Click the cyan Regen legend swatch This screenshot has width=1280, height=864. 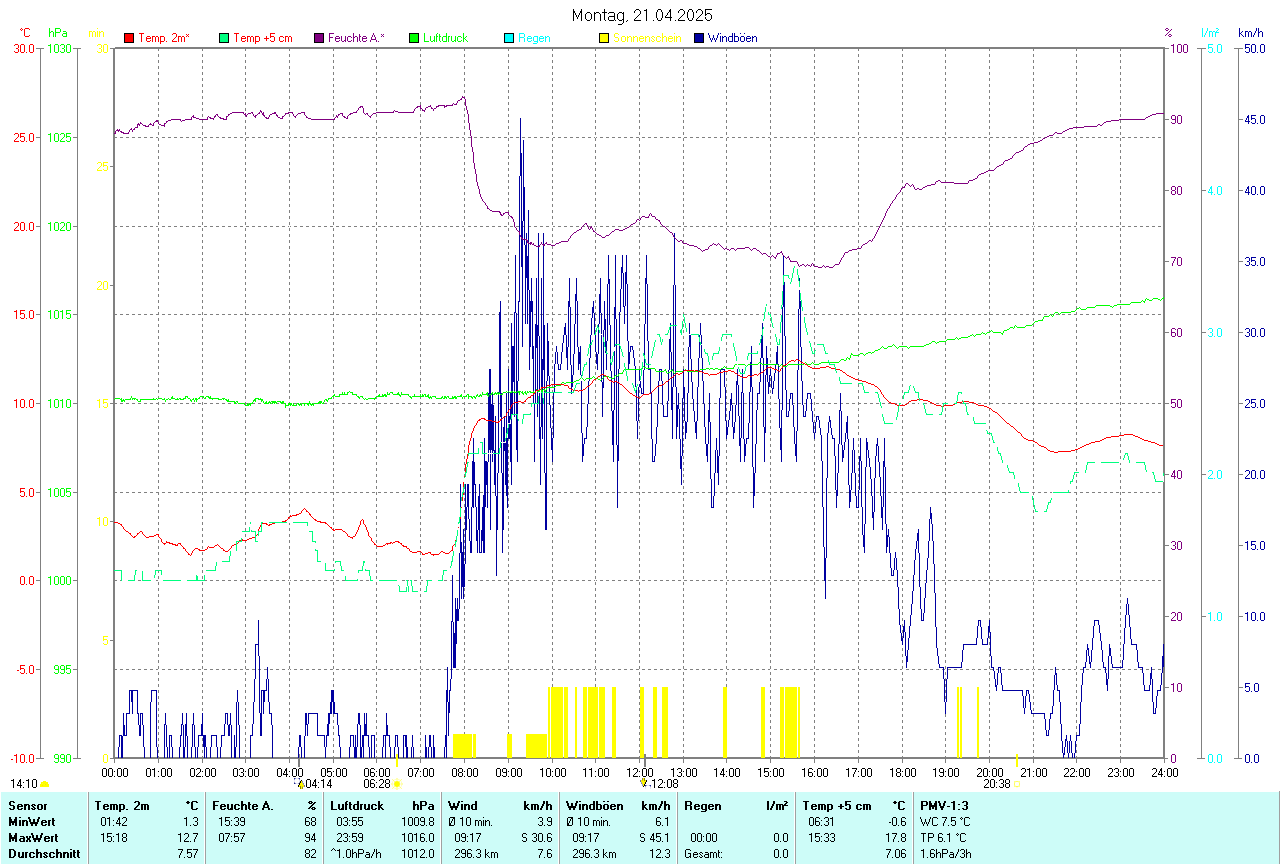tap(509, 38)
